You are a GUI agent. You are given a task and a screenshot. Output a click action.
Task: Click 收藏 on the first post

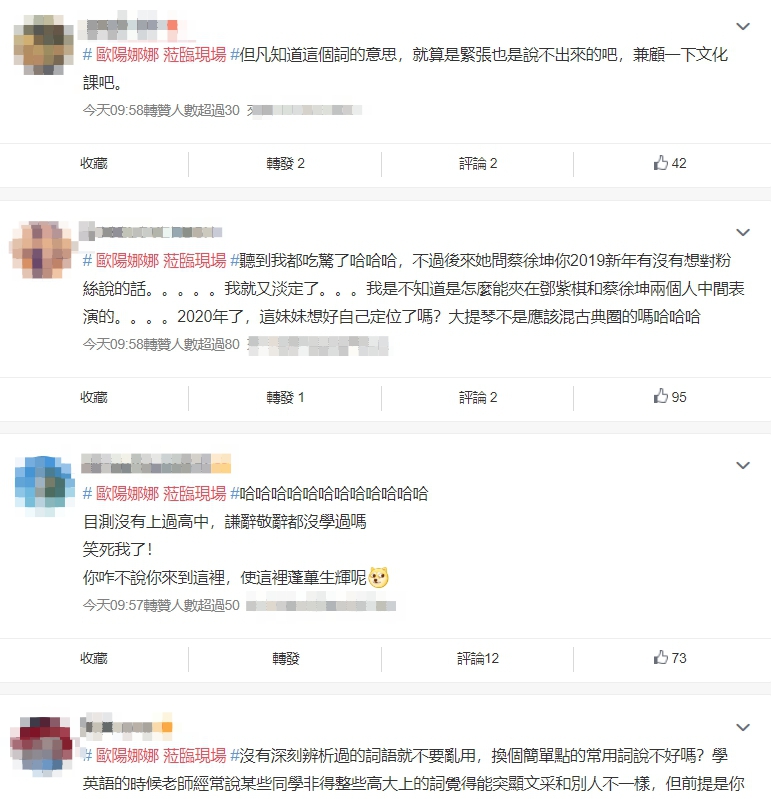94,164
